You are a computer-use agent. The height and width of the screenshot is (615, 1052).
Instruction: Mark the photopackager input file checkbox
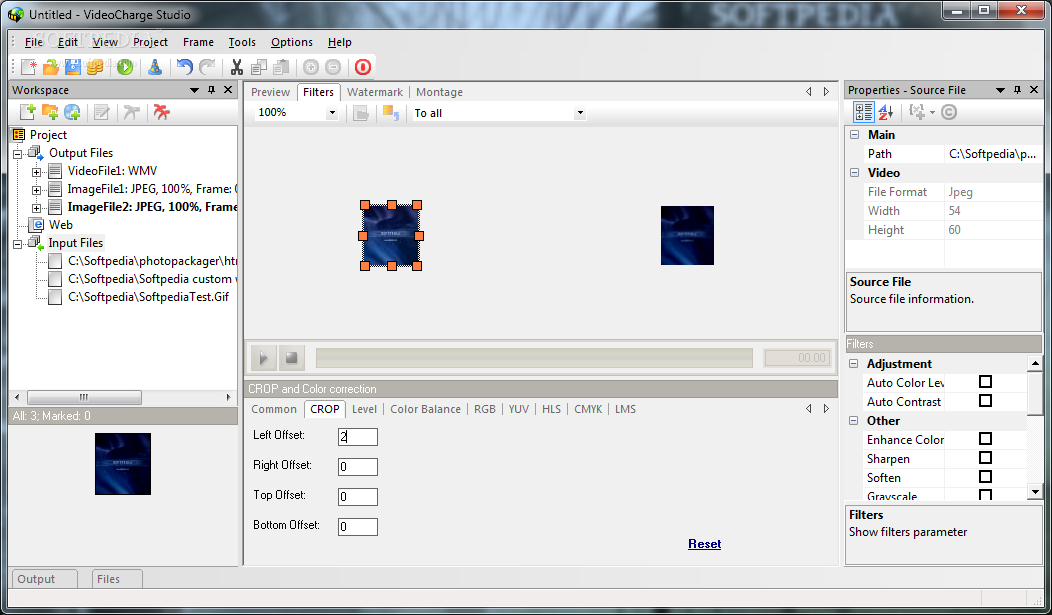coord(55,261)
